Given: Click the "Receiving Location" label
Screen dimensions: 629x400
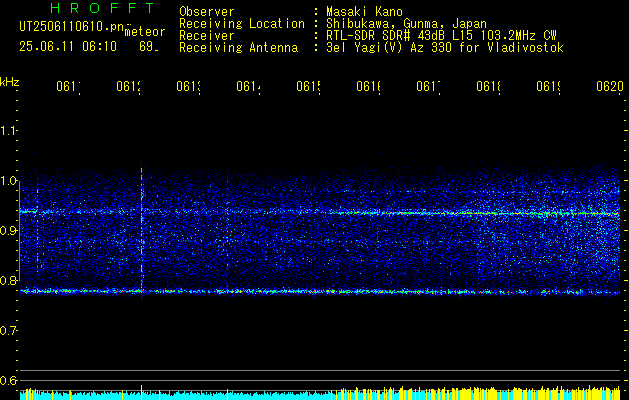Looking at the screenshot, I should tap(242, 24).
